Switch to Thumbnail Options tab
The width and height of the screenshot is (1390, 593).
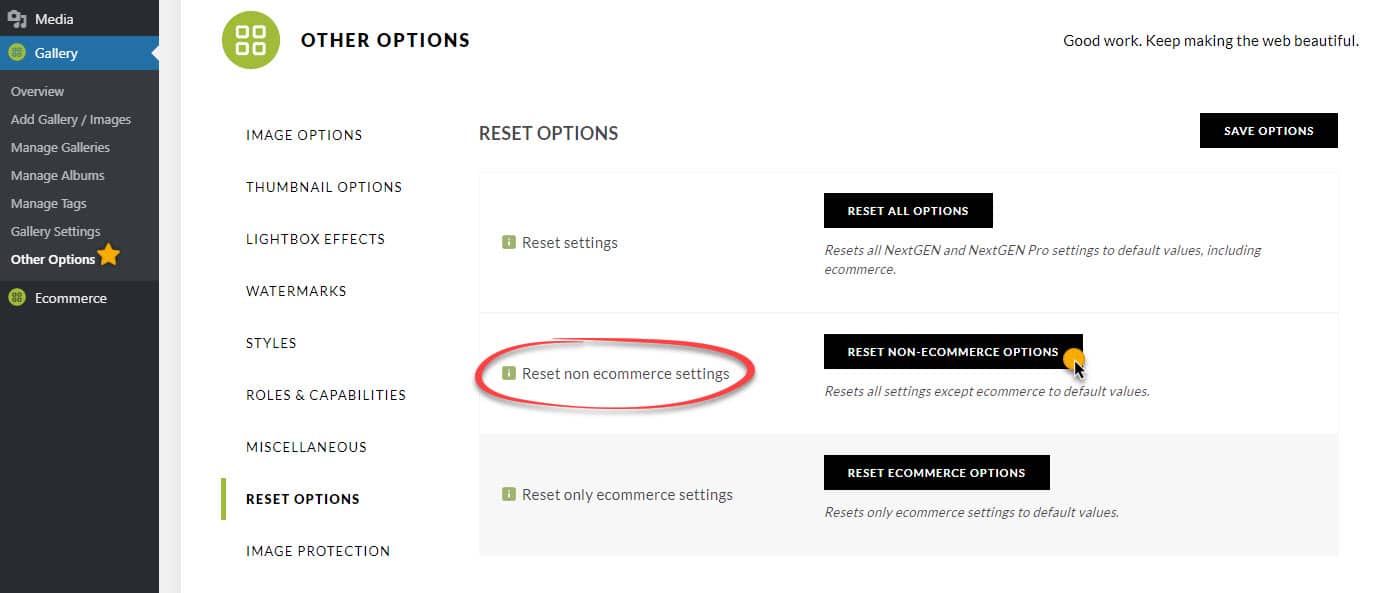(324, 187)
